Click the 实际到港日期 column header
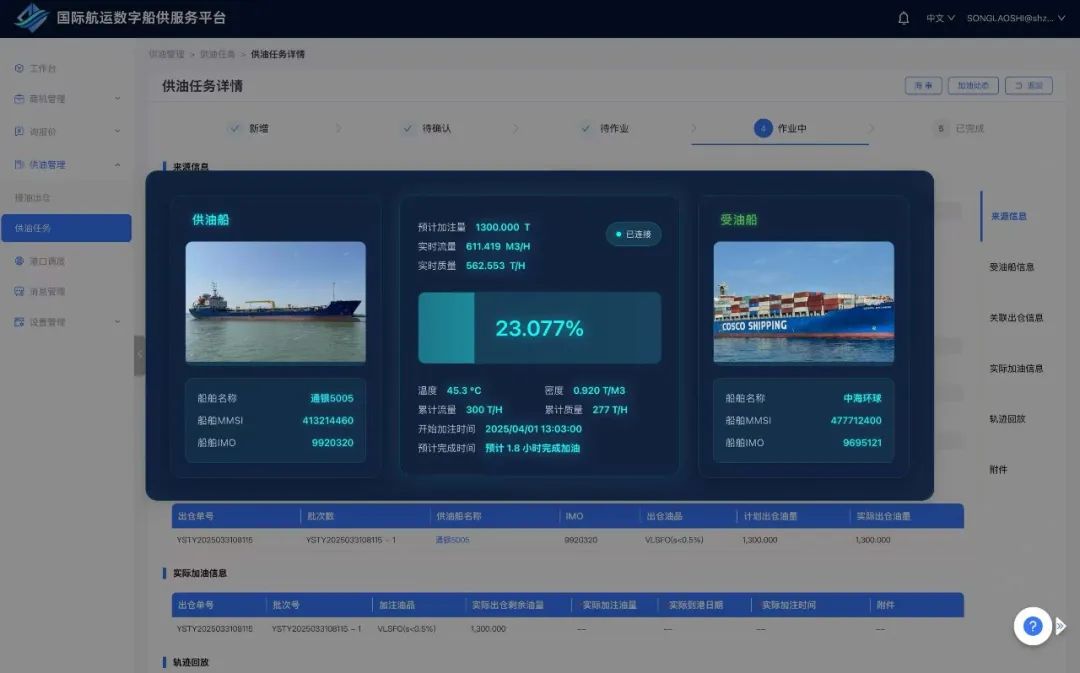This screenshot has width=1080, height=673. (696, 605)
